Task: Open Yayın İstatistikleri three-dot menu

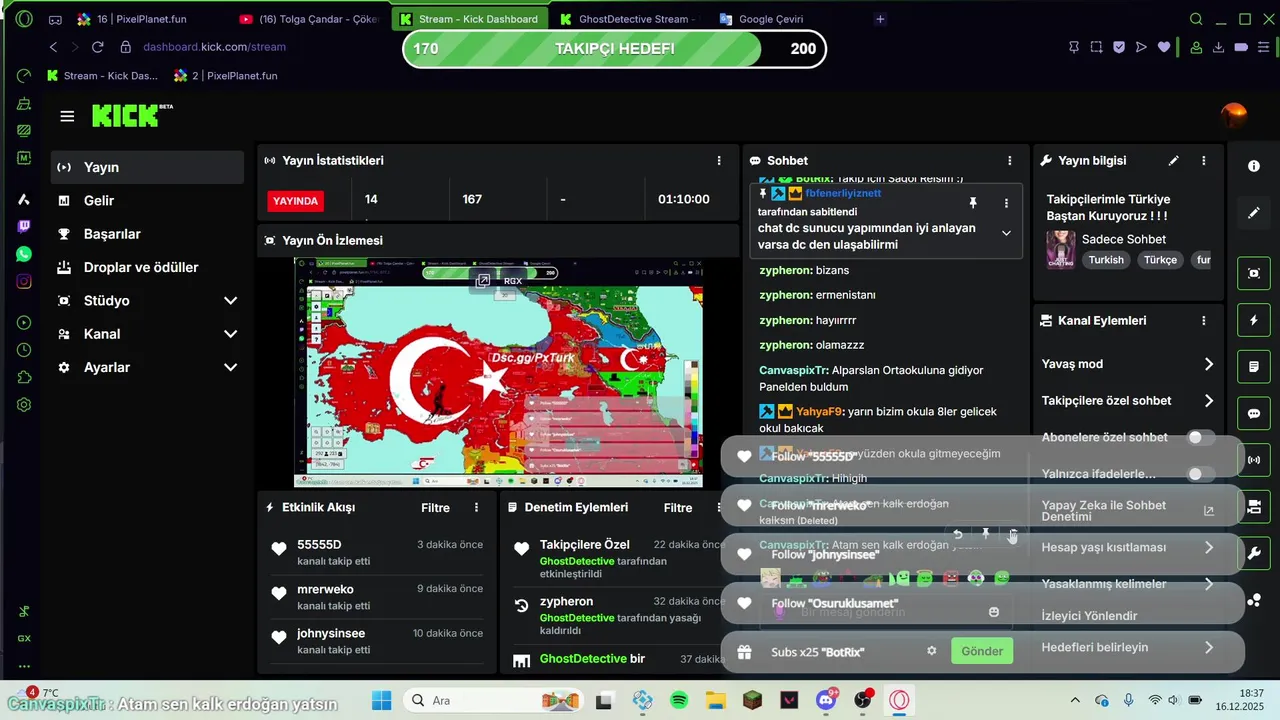Action: coord(719,160)
